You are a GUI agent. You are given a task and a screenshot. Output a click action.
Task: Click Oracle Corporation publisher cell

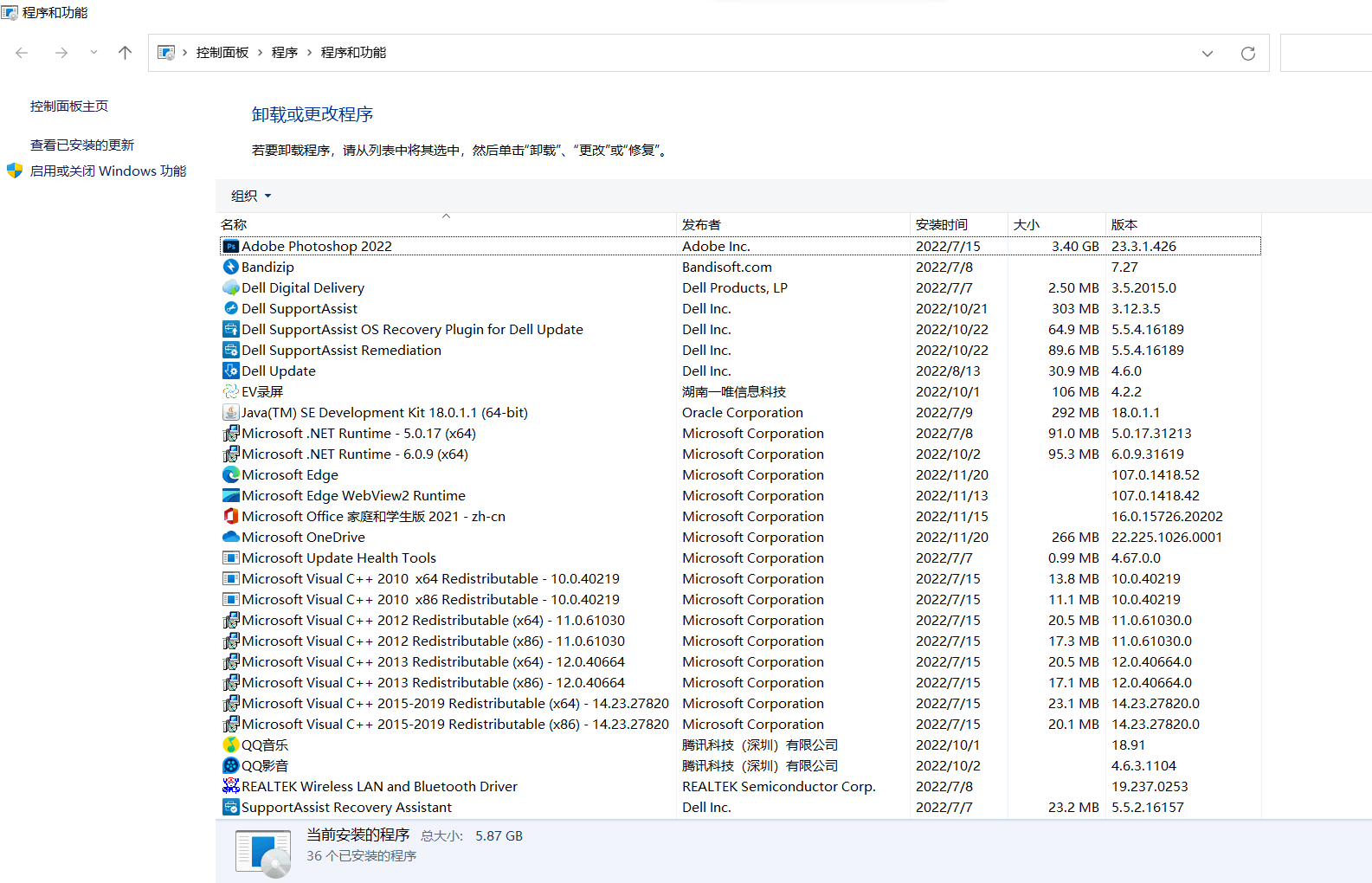click(743, 413)
